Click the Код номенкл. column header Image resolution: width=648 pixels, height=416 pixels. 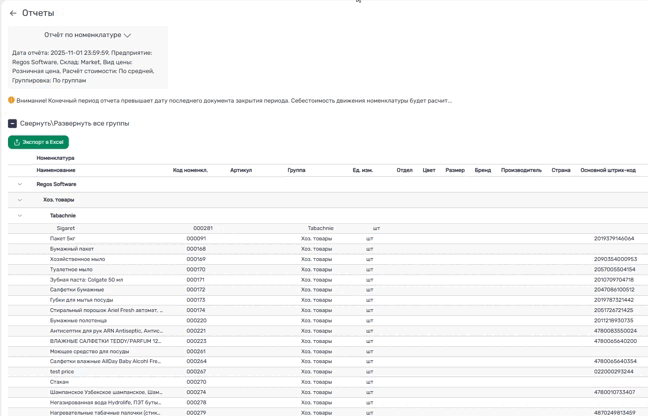(190, 170)
